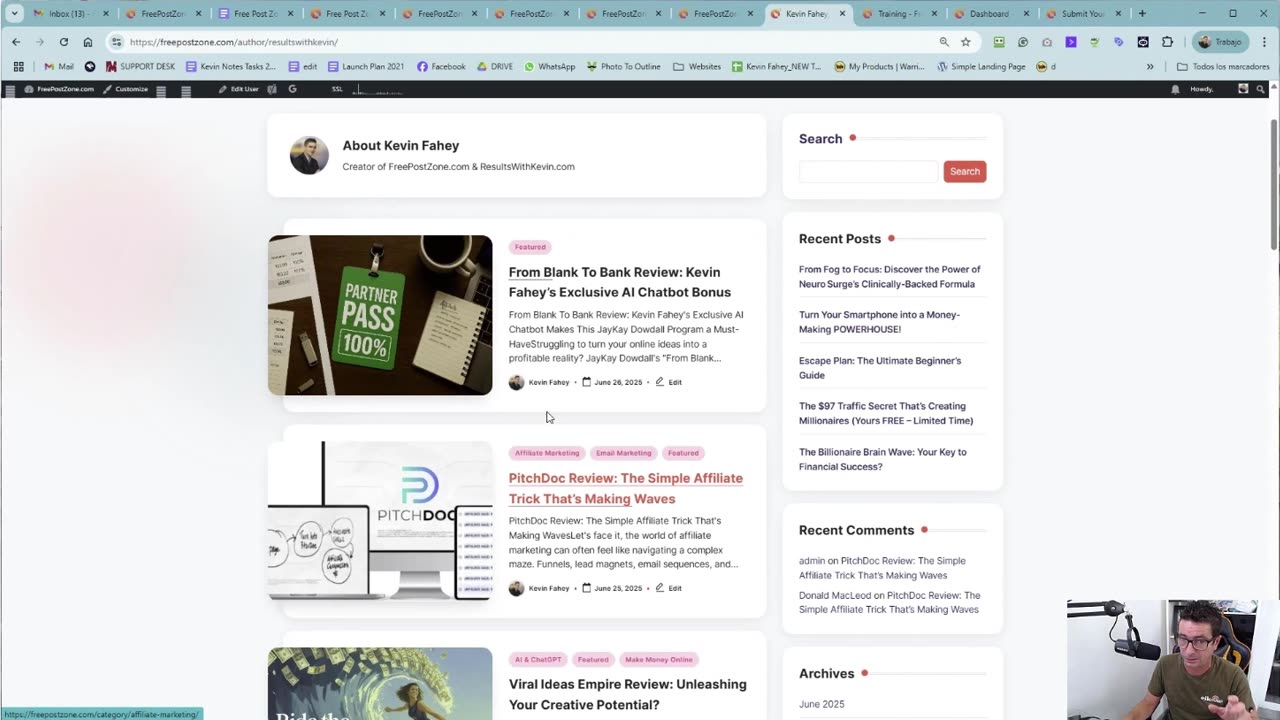Viewport: 1280px width, 720px height.
Task: Open The Billionaire Brain Wave recent post
Action: (882, 459)
